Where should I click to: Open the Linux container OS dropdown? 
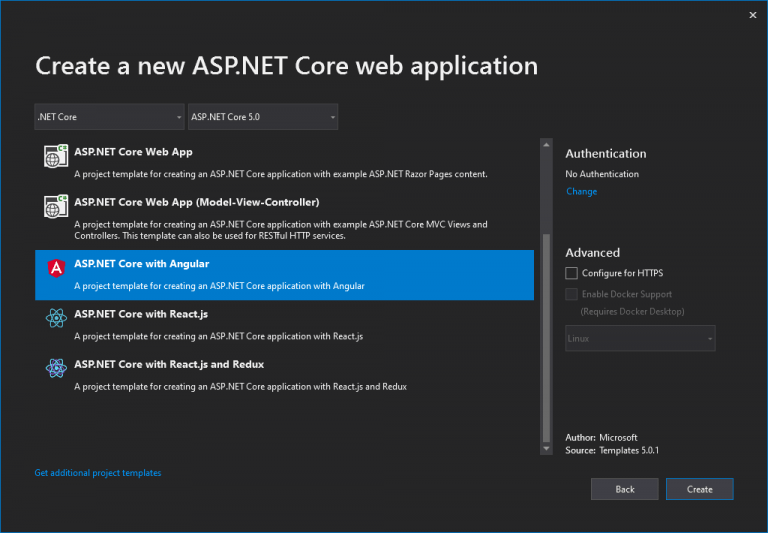pyautogui.click(x=640, y=338)
